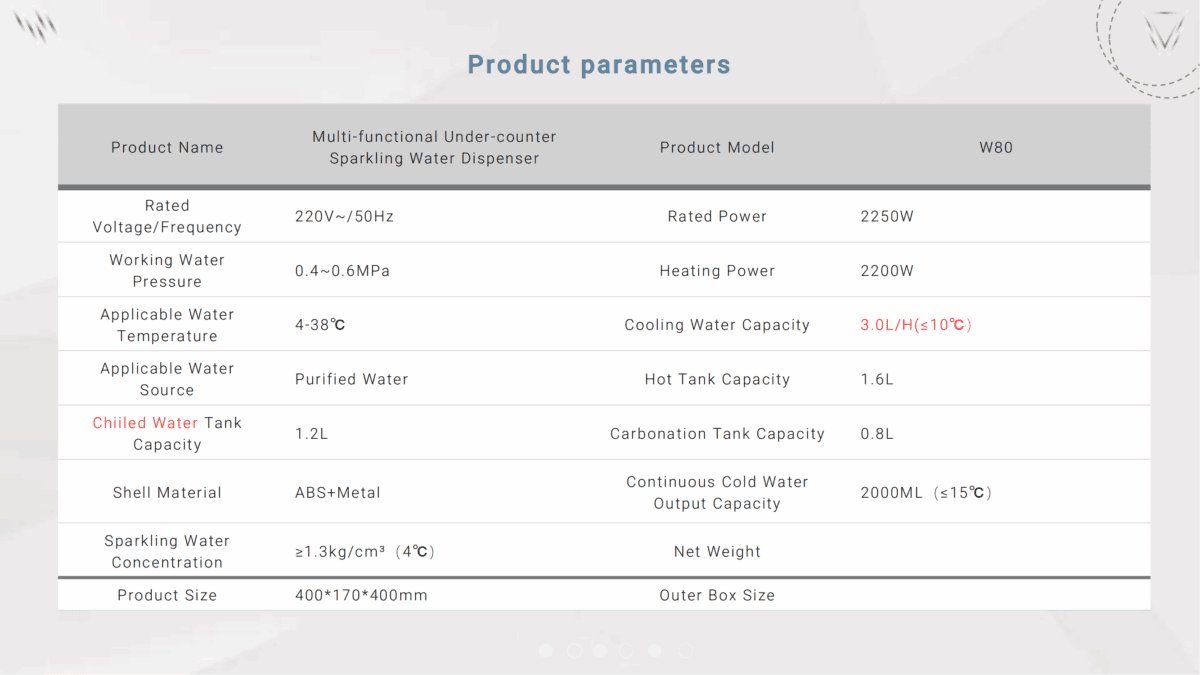1200x675 pixels.
Task: Click the 'Purified Water' cell
Action: tap(352, 379)
